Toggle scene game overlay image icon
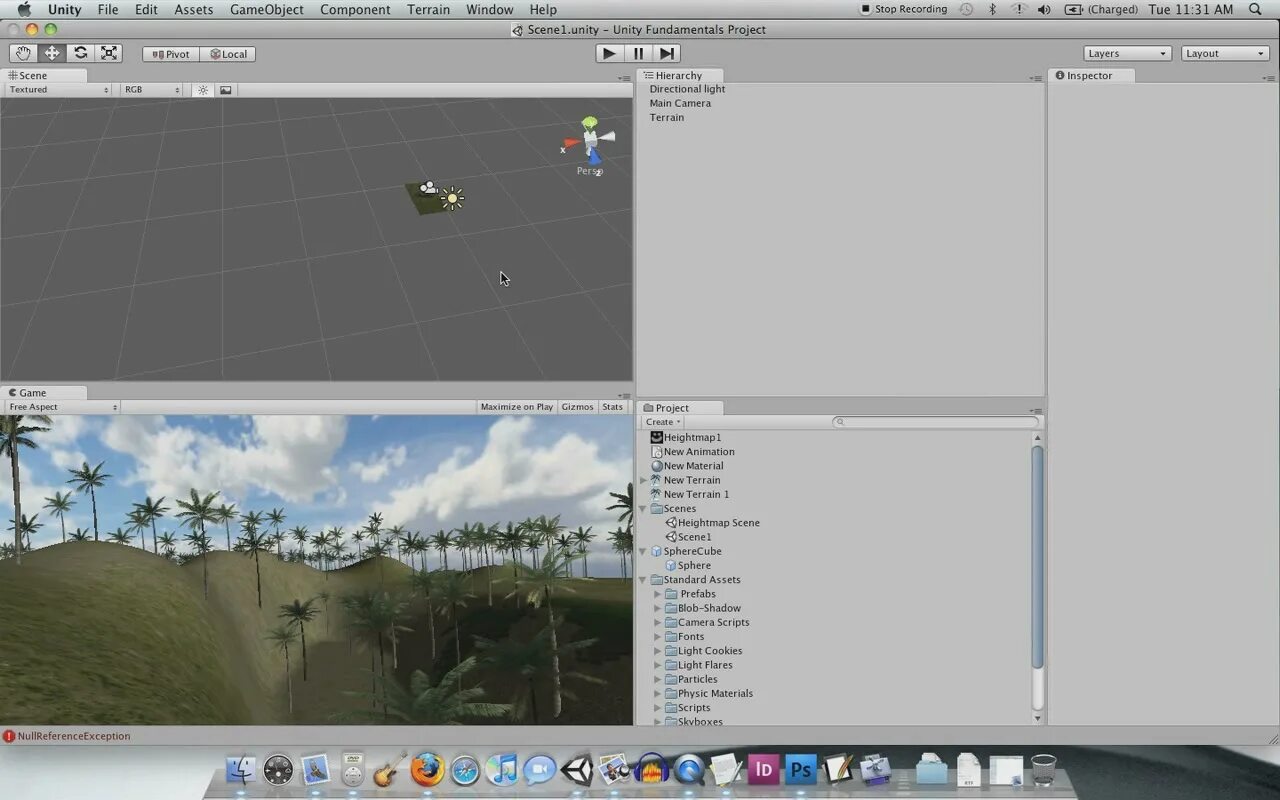 tap(226, 90)
